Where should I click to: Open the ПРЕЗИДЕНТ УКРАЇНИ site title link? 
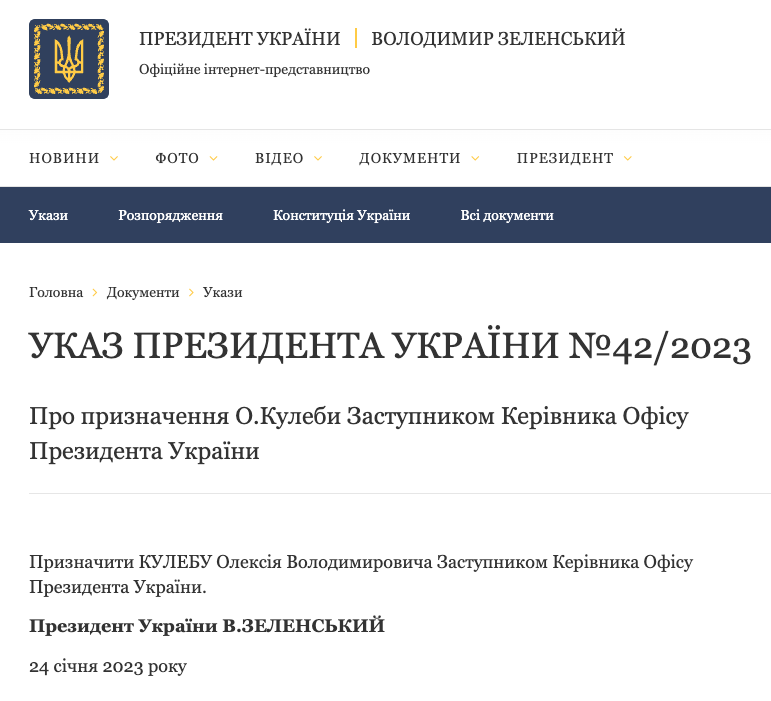pyautogui.click(x=239, y=39)
